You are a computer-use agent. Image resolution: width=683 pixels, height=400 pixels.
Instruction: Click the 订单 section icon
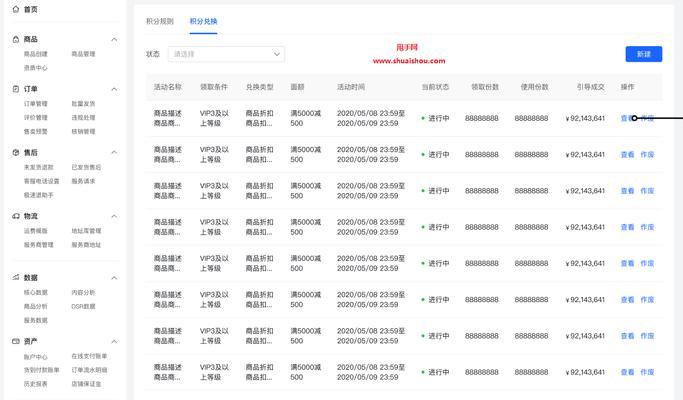pyautogui.click(x=16, y=89)
